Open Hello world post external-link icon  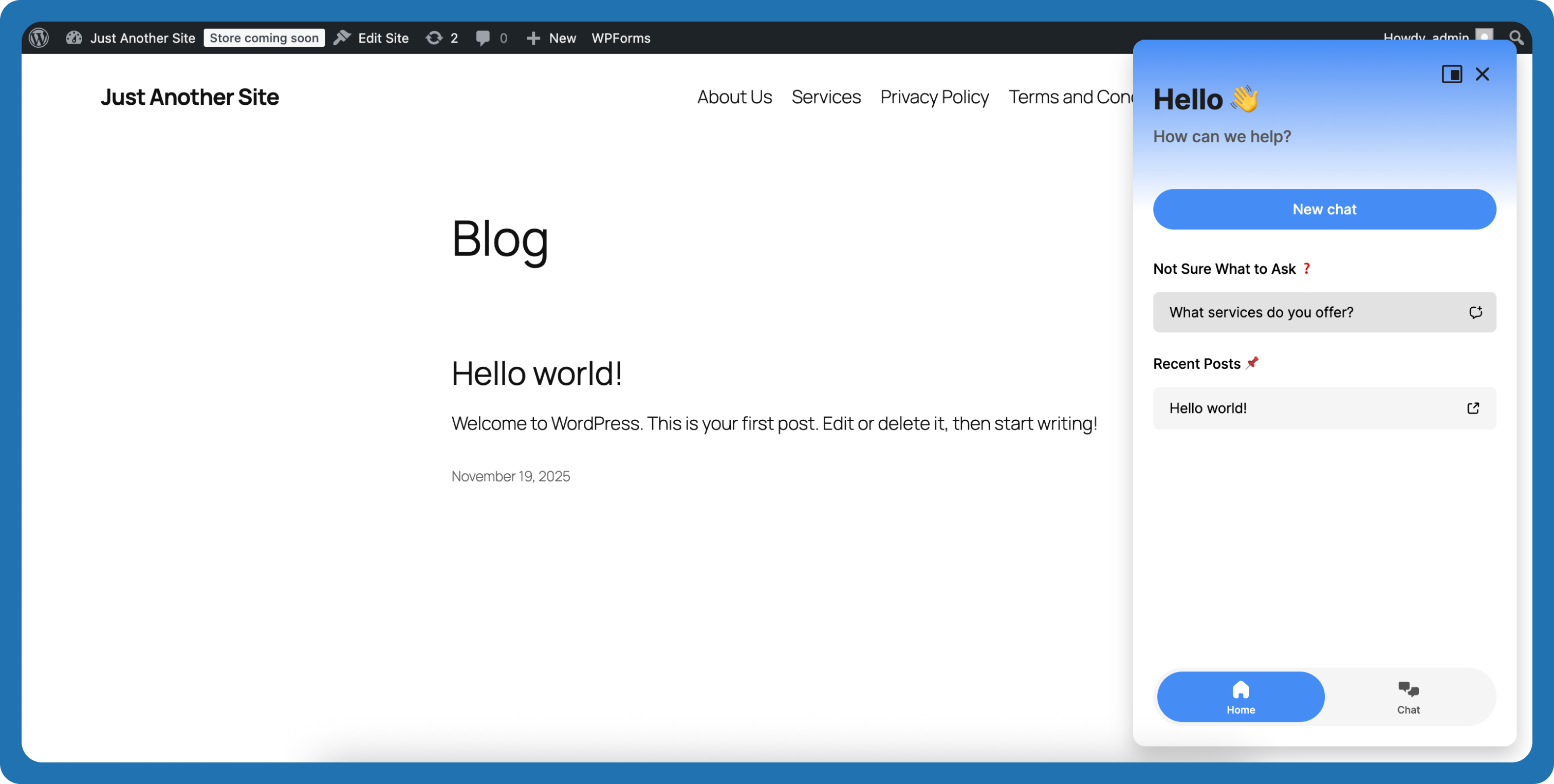(x=1473, y=408)
